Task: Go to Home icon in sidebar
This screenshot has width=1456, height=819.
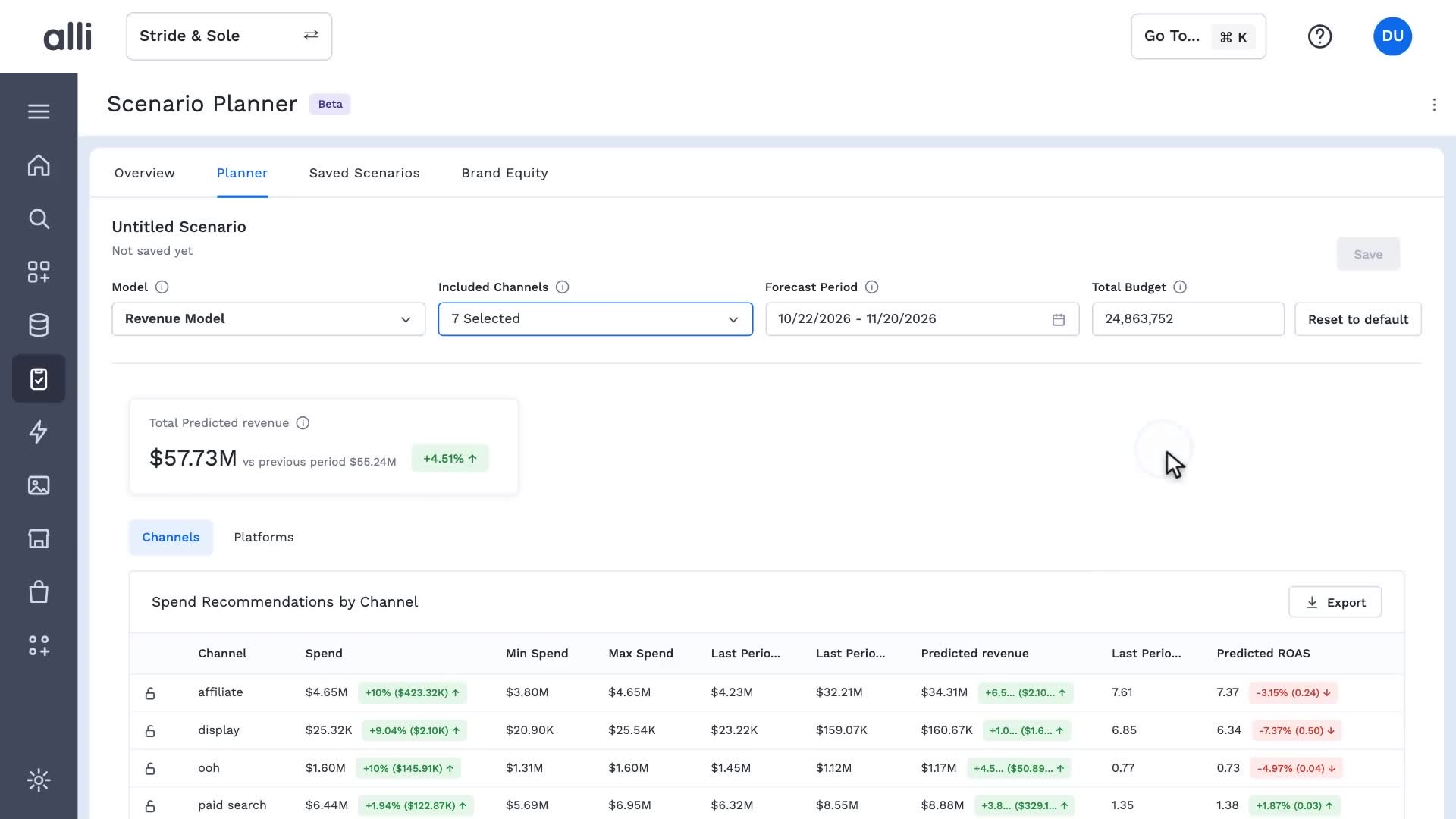Action: click(x=39, y=165)
